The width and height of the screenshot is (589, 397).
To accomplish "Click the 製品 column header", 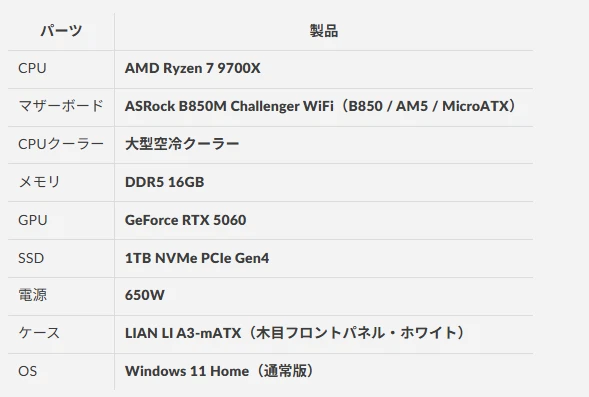I will click(324, 31).
